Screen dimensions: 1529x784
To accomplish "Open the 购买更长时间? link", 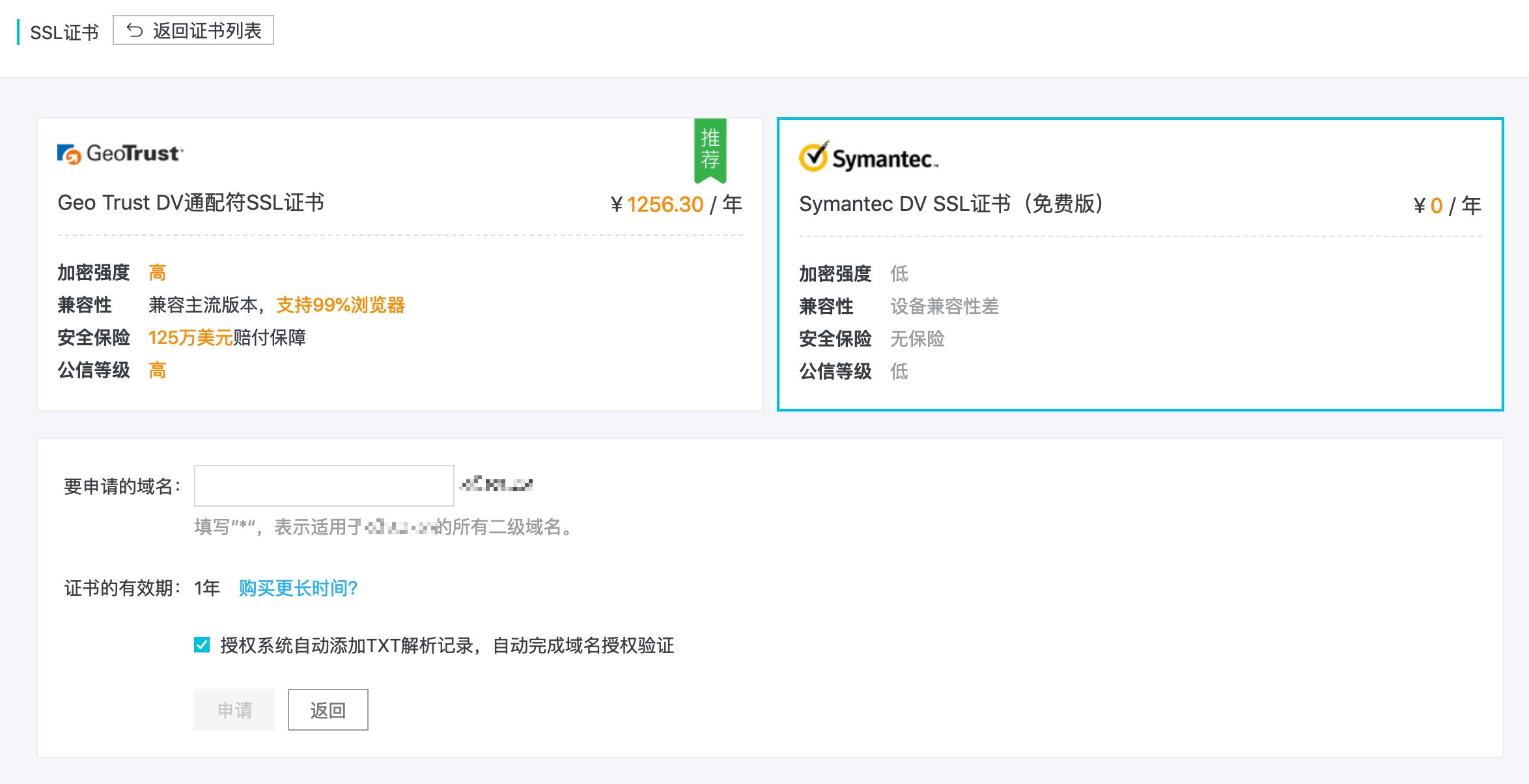I will [x=298, y=588].
